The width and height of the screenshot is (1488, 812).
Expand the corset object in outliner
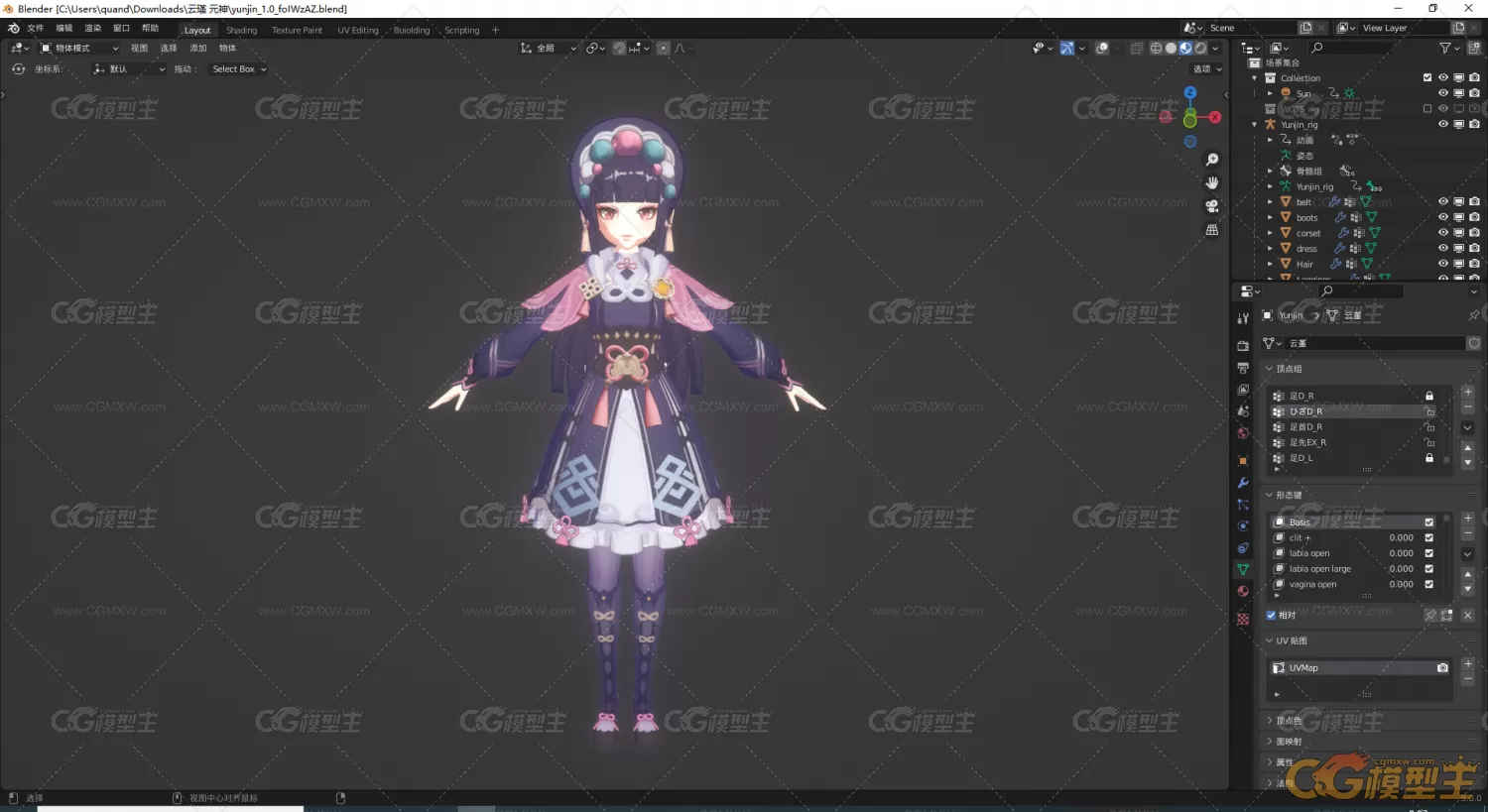pyautogui.click(x=1270, y=233)
